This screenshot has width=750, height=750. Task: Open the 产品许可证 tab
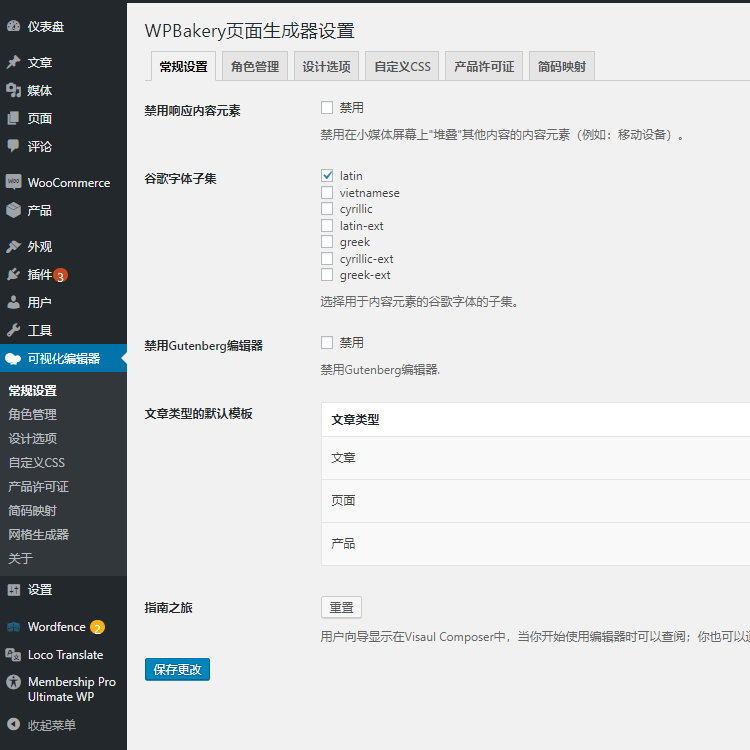pos(484,66)
